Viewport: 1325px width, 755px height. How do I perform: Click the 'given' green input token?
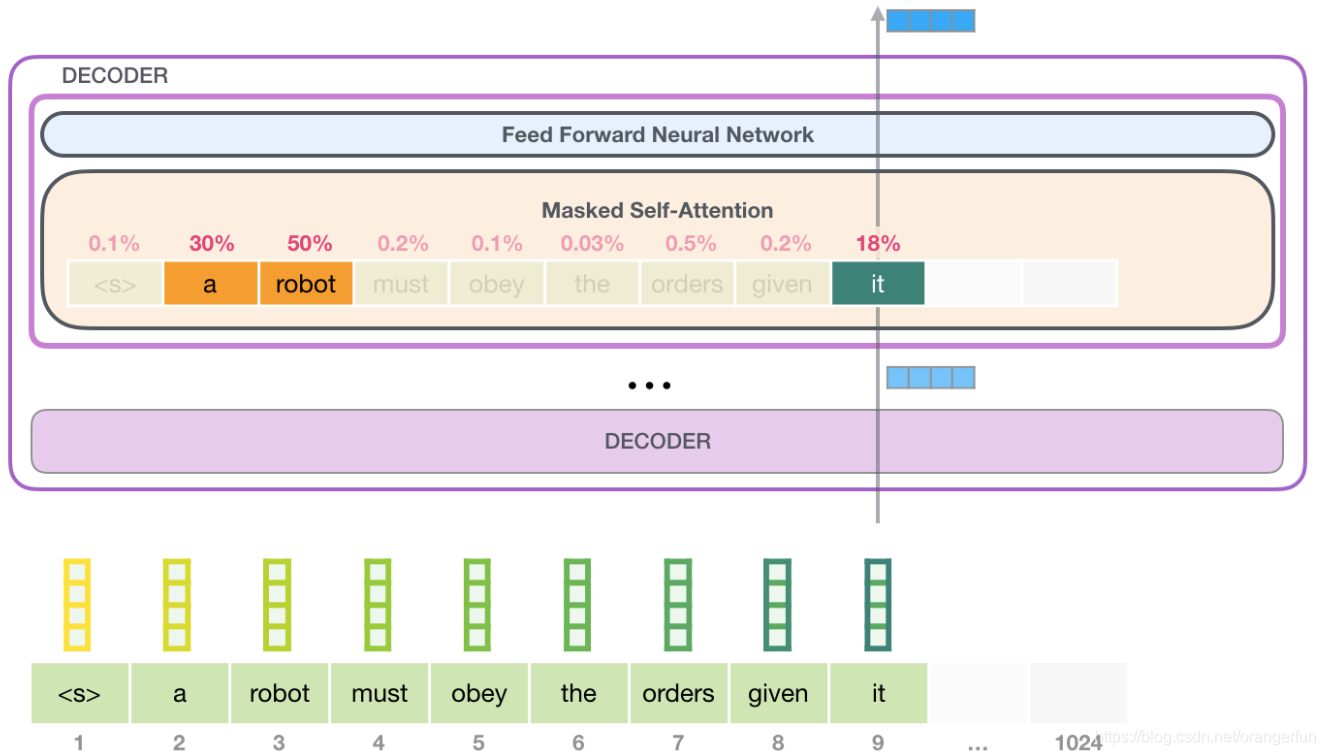click(x=778, y=693)
